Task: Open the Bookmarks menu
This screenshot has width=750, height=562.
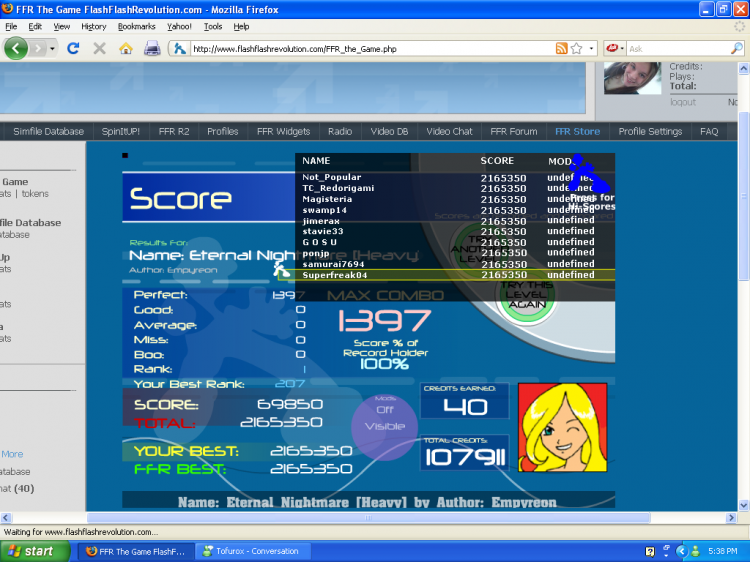Action: click(x=136, y=26)
